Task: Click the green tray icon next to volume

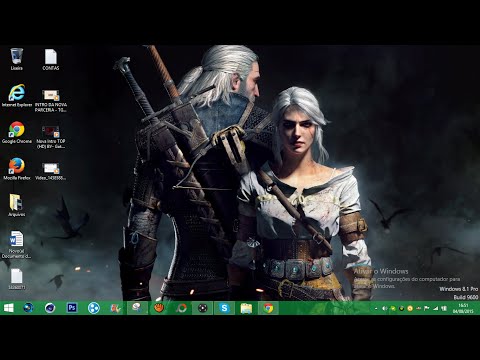Action: click(x=393, y=309)
